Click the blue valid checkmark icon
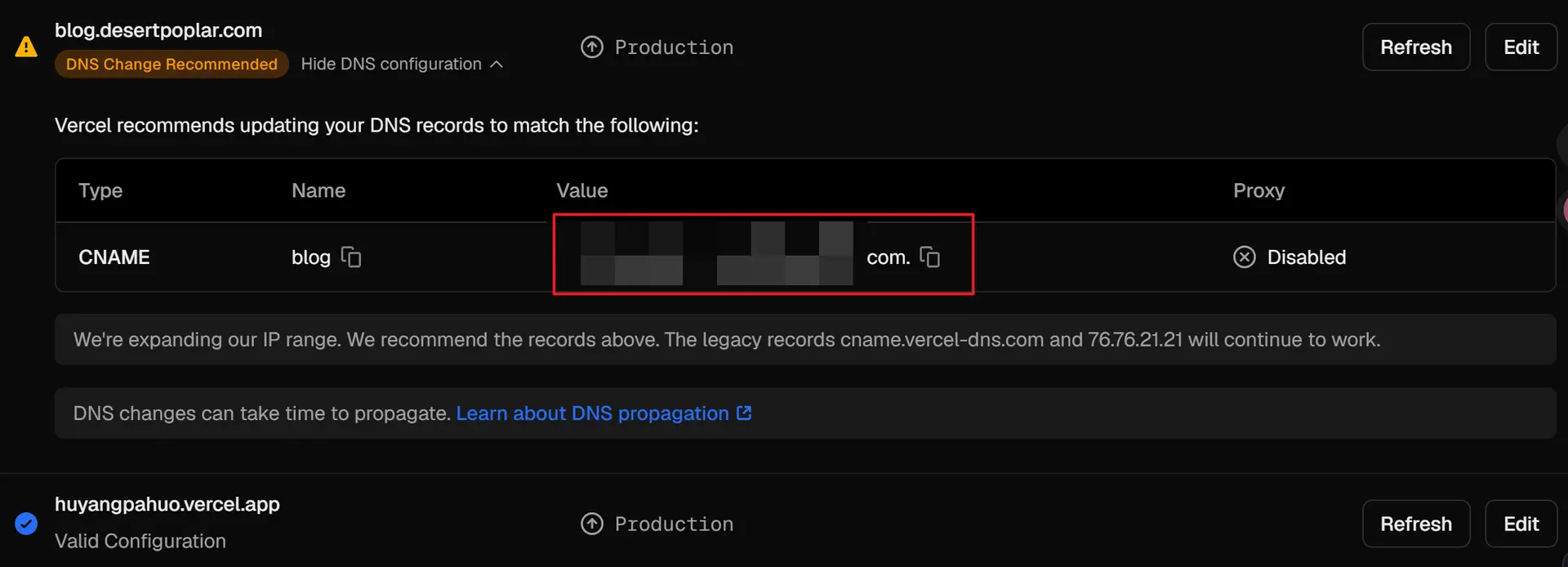Image resolution: width=1568 pixels, height=567 pixels. (26, 523)
